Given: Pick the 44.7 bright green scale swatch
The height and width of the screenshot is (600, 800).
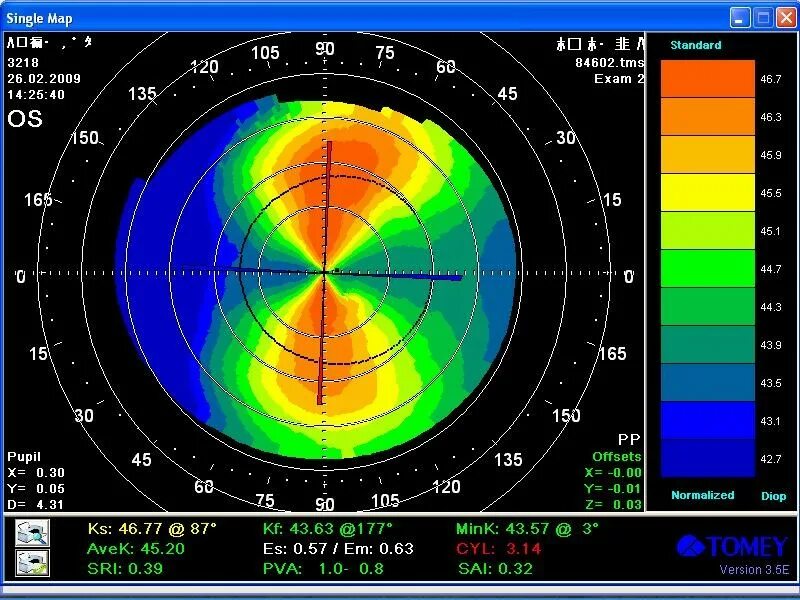Looking at the screenshot, I should click(708, 268).
